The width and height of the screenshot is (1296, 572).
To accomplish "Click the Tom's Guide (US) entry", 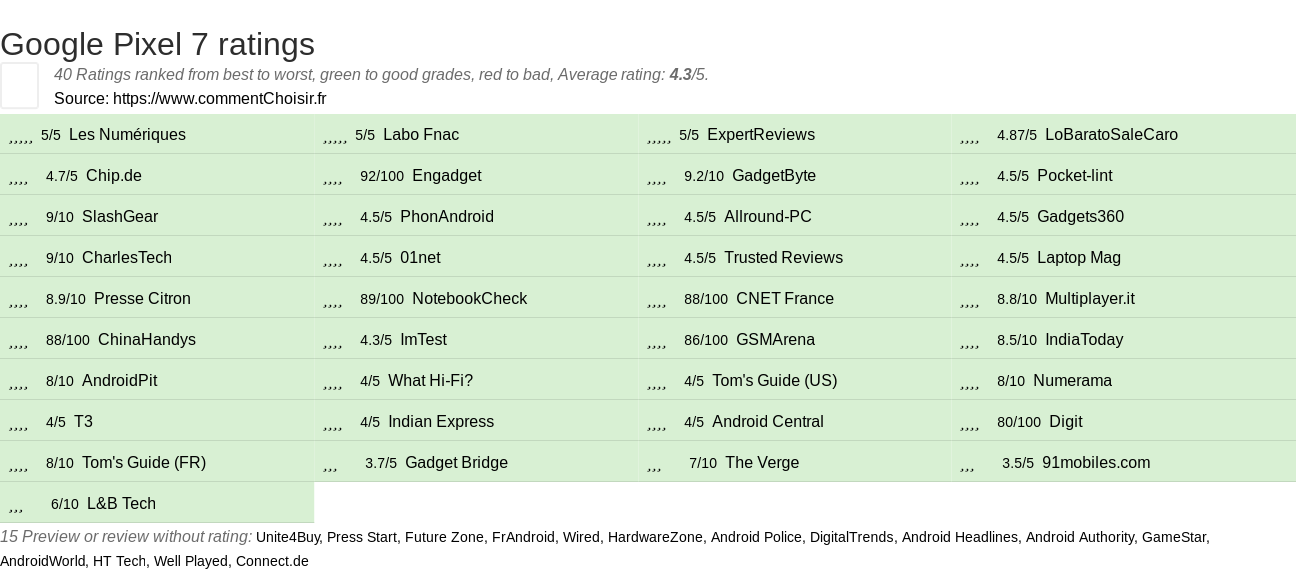I will pos(774,381).
